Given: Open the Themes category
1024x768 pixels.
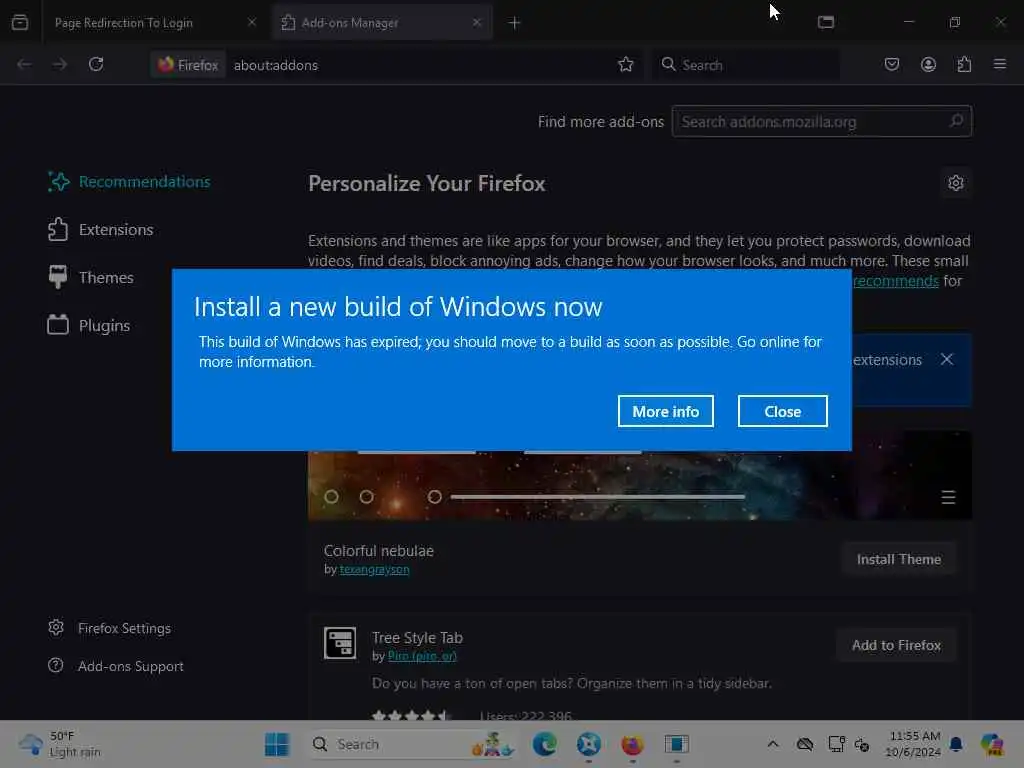Looking at the screenshot, I should (x=91, y=278).
